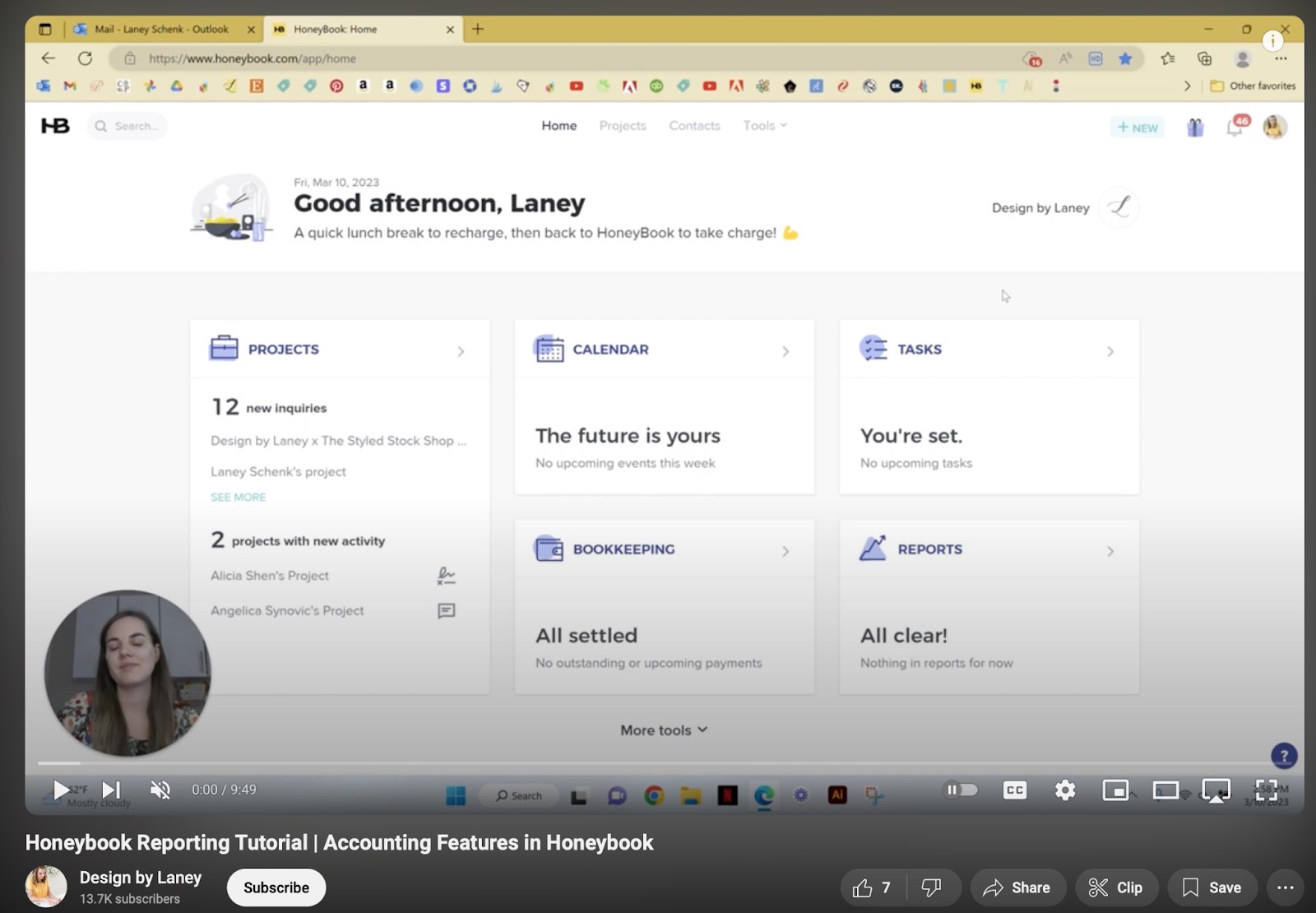Image resolution: width=1316 pixels, height=913 pixels.
Task: Click the Clip button
Action: [1116, 888]
